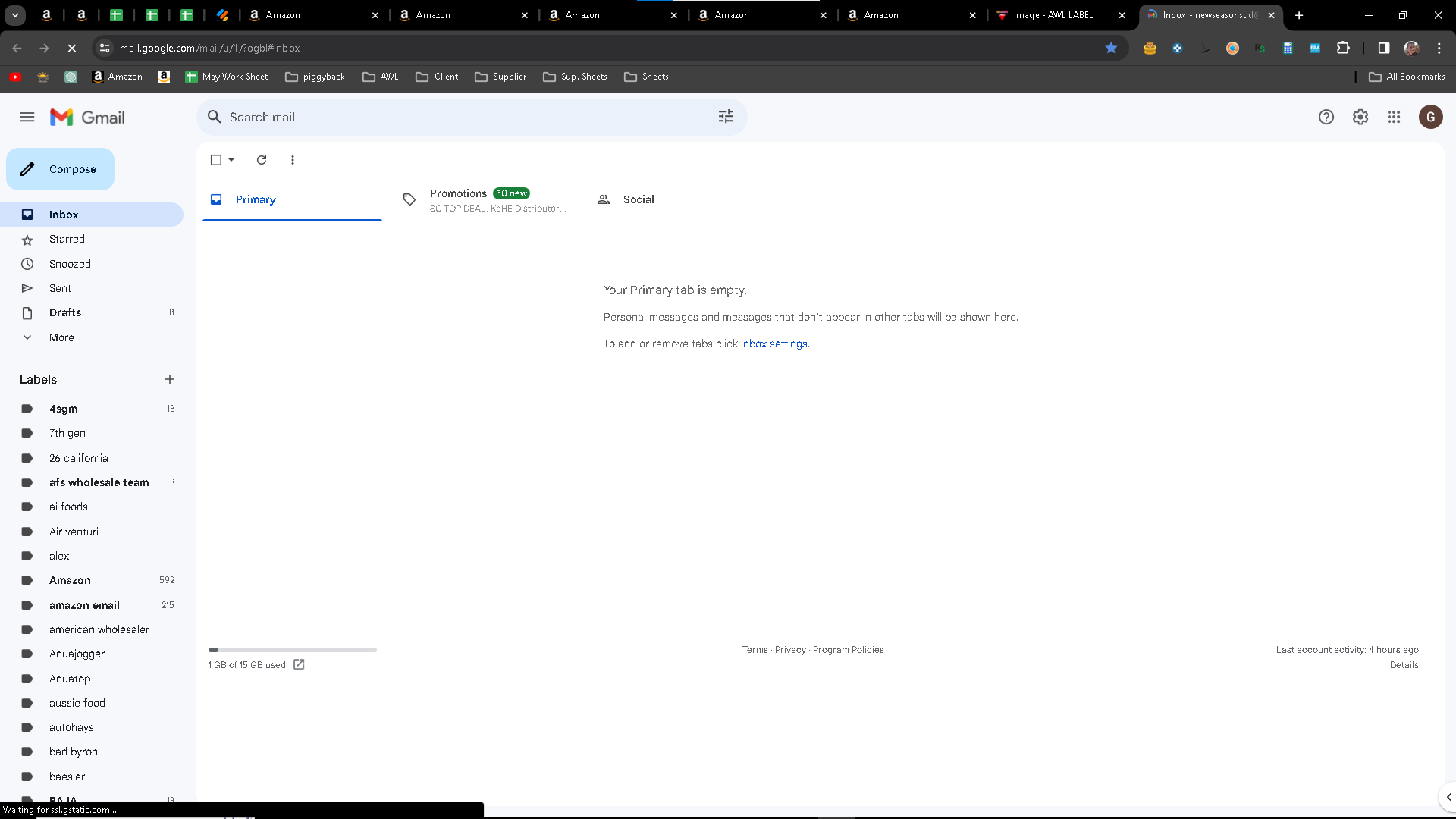This screenshot has height=819, width=1456.
Task: Bookmark this page with the star icon
Action: click(x=1111, y=48)
